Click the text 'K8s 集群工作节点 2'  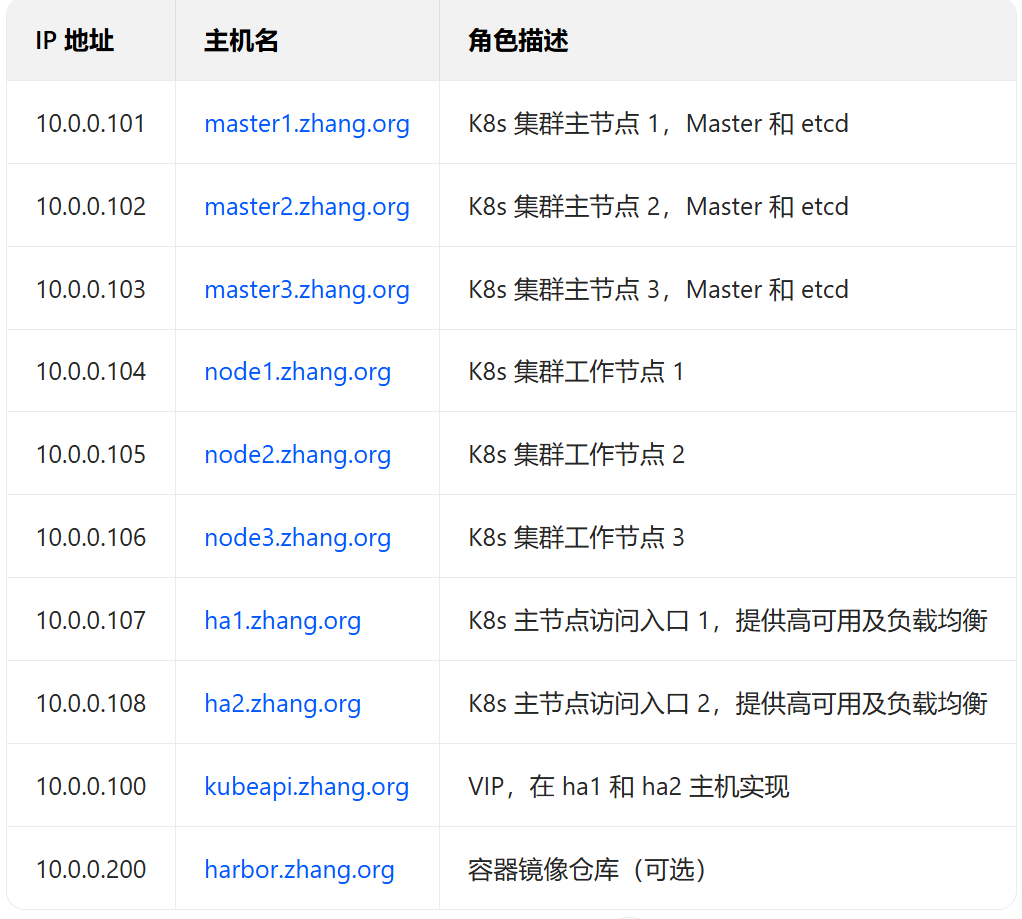coord(576,455)
